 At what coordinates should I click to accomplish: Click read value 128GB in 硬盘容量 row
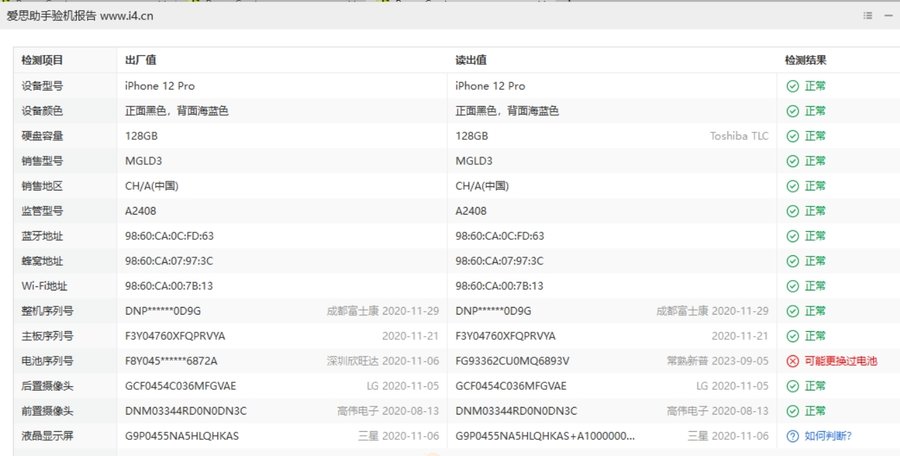pyautogui.click(x=472, y=136)
